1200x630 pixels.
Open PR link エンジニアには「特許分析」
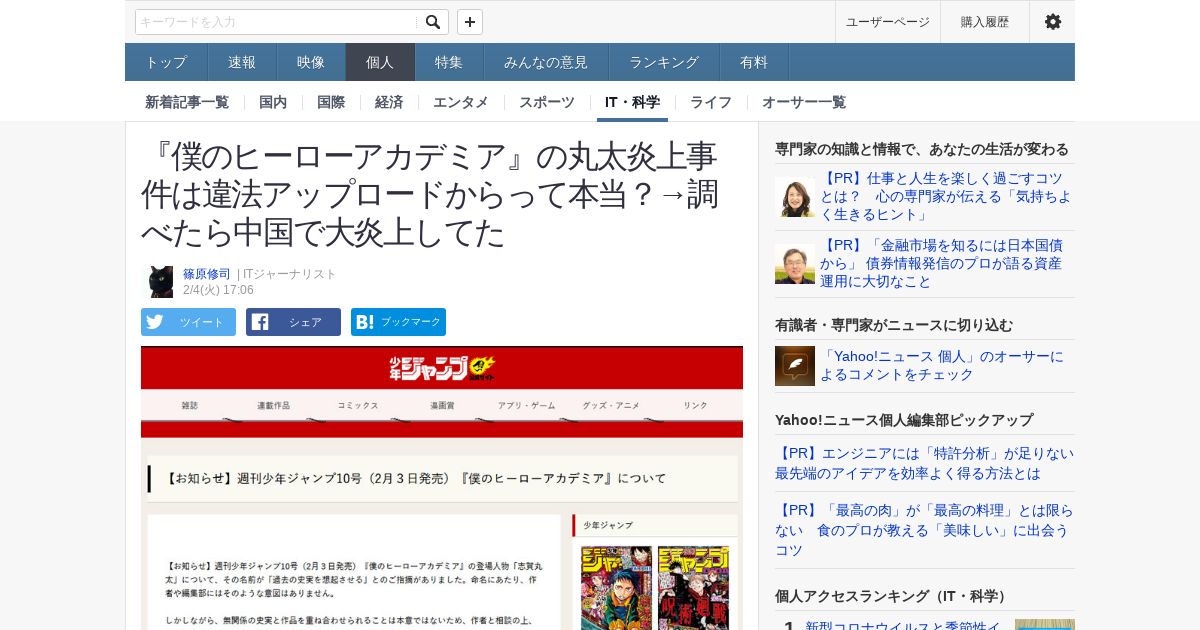pyautogui.click(x=924, y=463)
